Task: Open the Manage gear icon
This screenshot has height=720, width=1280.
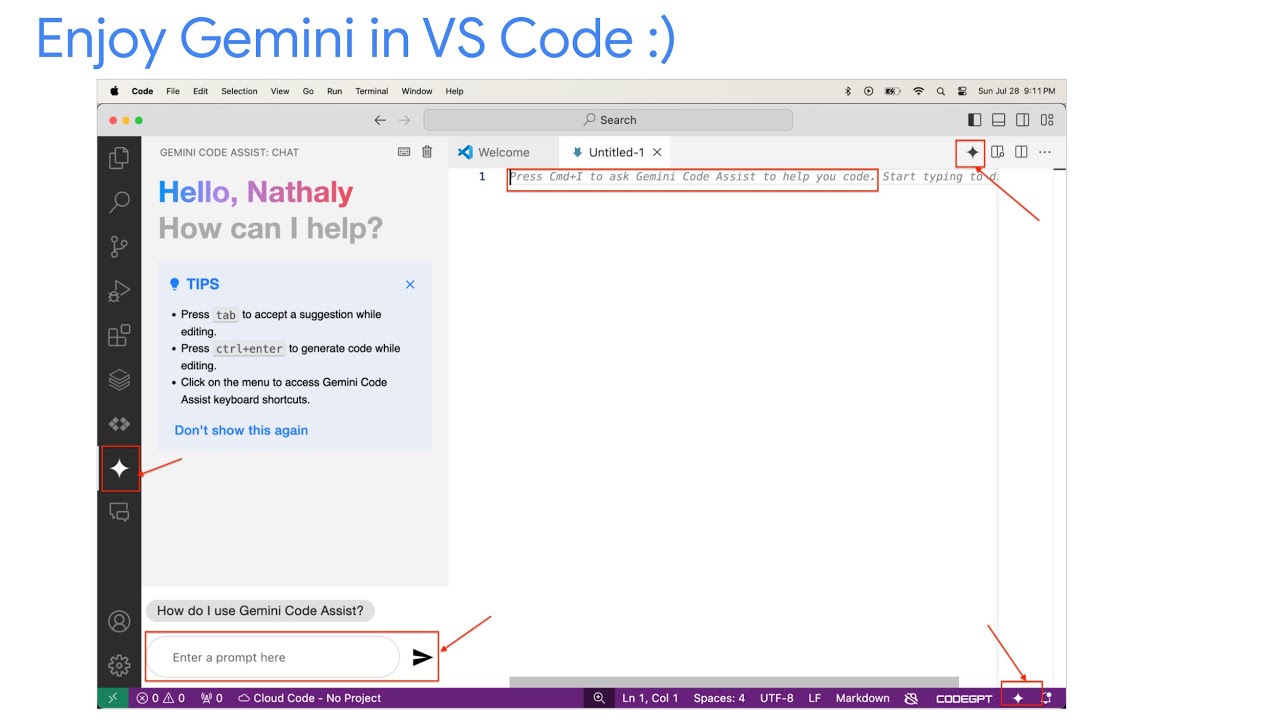Action: [119, 665]
